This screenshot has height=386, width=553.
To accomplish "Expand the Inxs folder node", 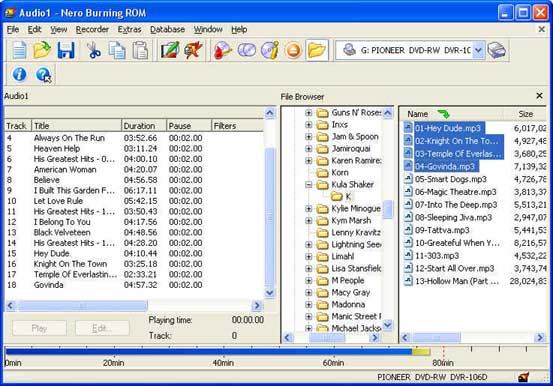I will click(x=309, y=125).
